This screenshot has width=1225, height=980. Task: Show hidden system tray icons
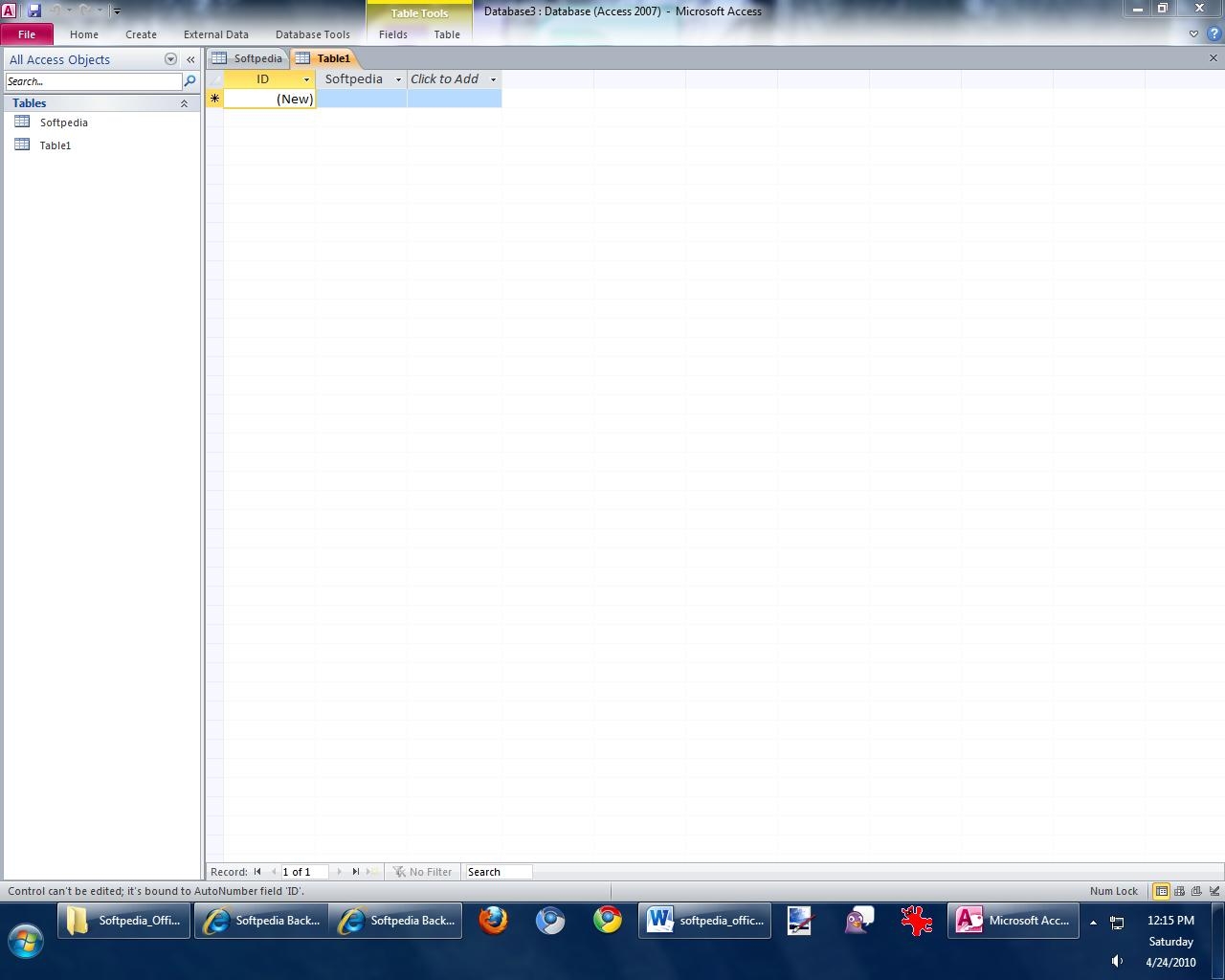tap(1093, 923)
